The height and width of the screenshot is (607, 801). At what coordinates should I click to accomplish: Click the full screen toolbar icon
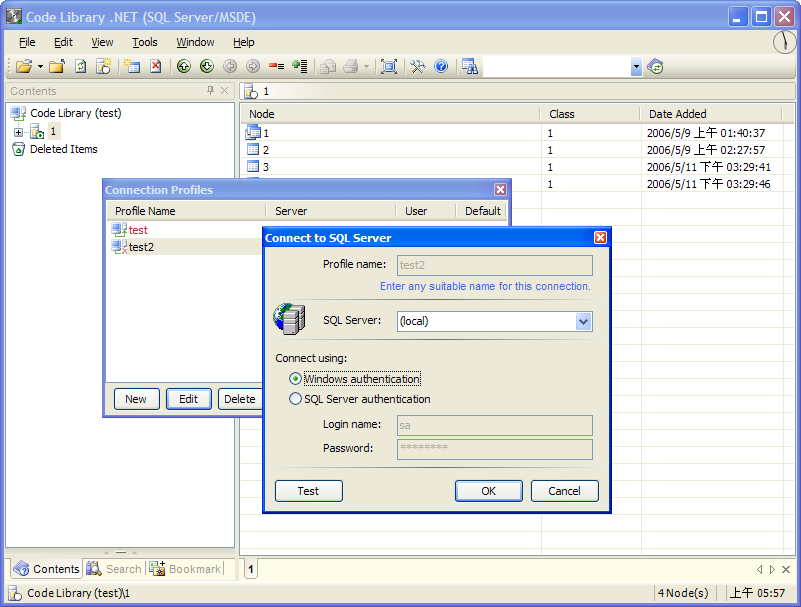pyautogui.click(x=389, y=66)
